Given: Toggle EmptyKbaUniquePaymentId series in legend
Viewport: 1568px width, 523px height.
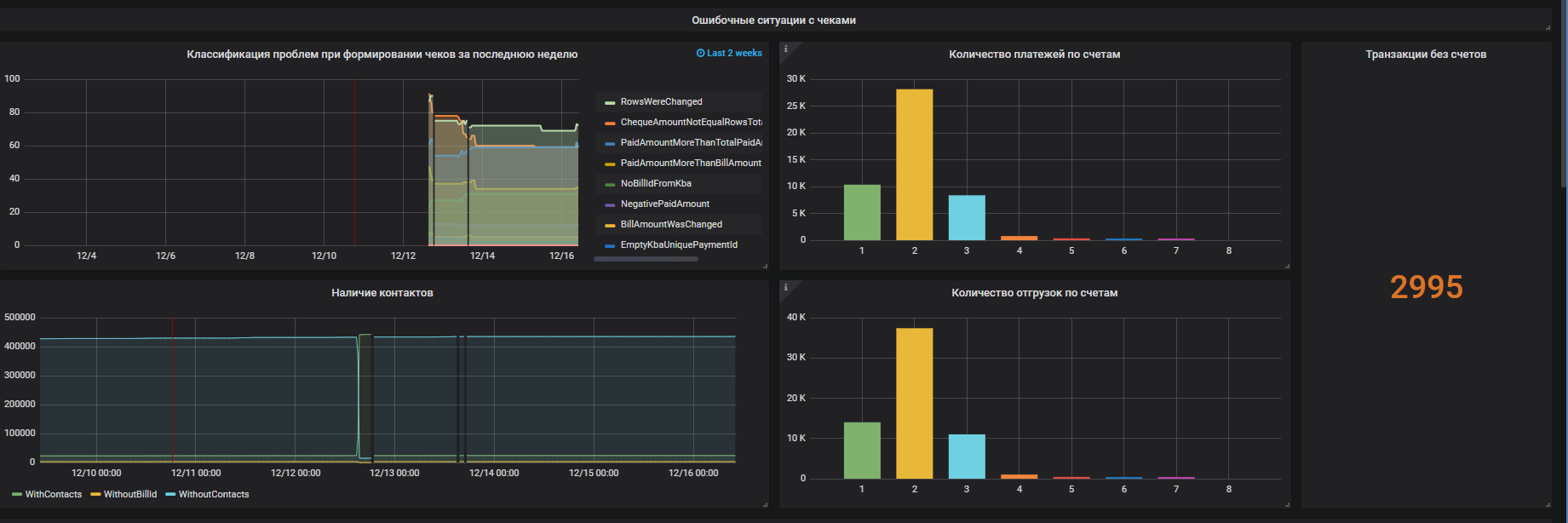Looking at the screenshot, I should point(679,244).
